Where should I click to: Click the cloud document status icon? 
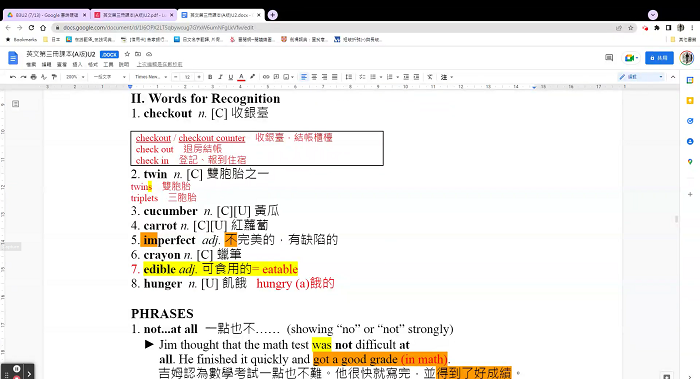click(x=149, y=54)
